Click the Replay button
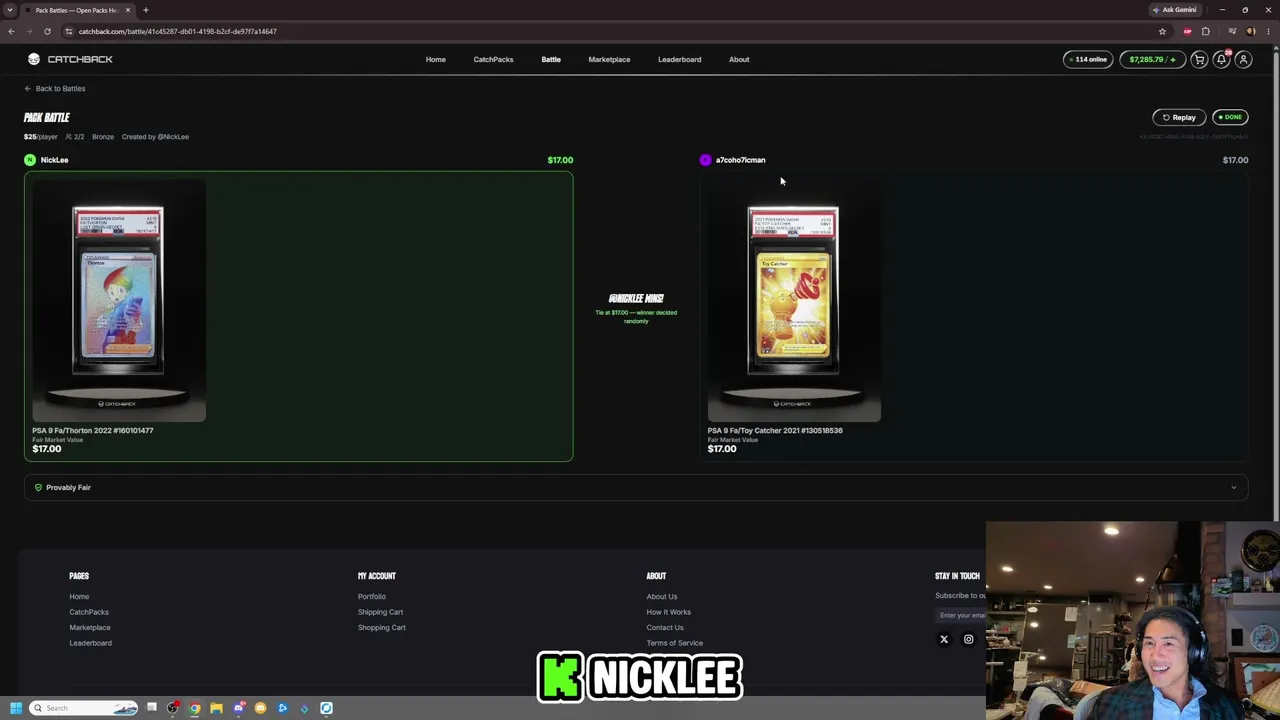The image size is (1280, 720). point(1179,117)
